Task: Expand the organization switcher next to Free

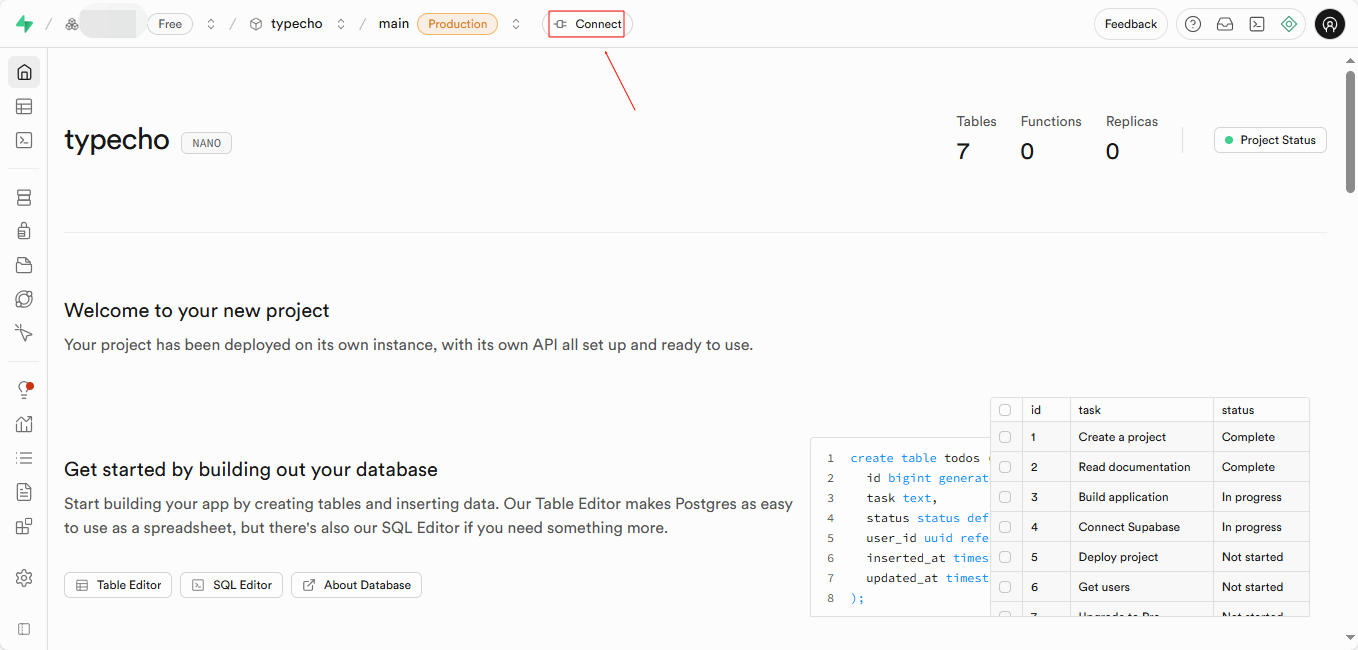Action: click(211, 24)
